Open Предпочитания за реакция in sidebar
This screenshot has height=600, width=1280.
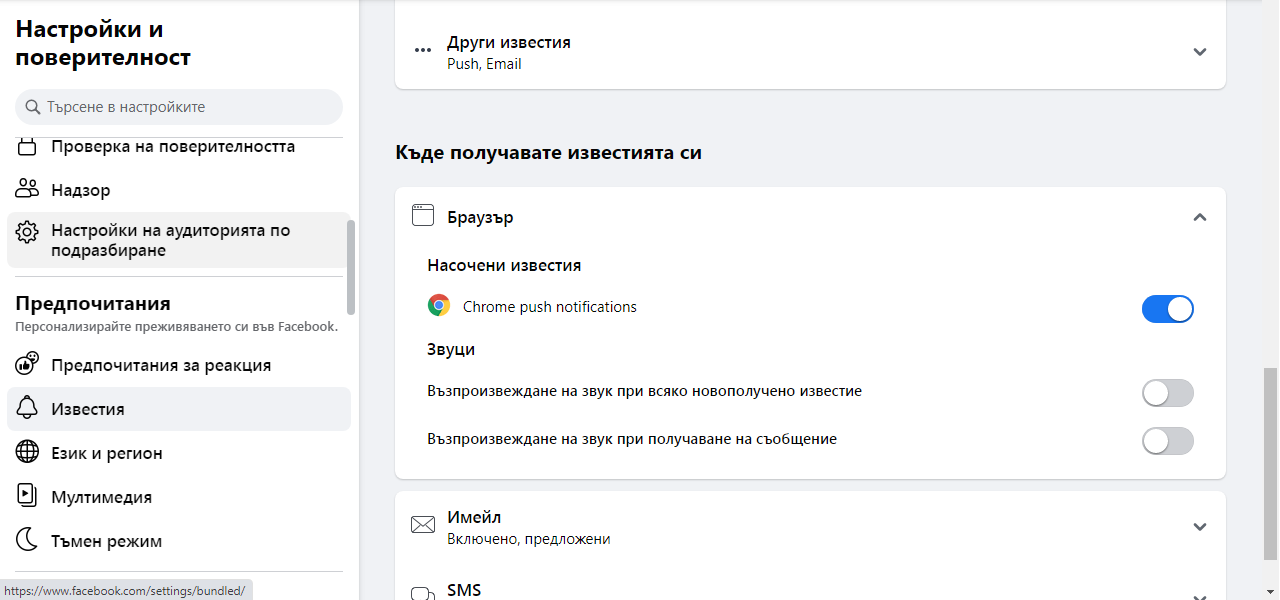tap(161, 365)
